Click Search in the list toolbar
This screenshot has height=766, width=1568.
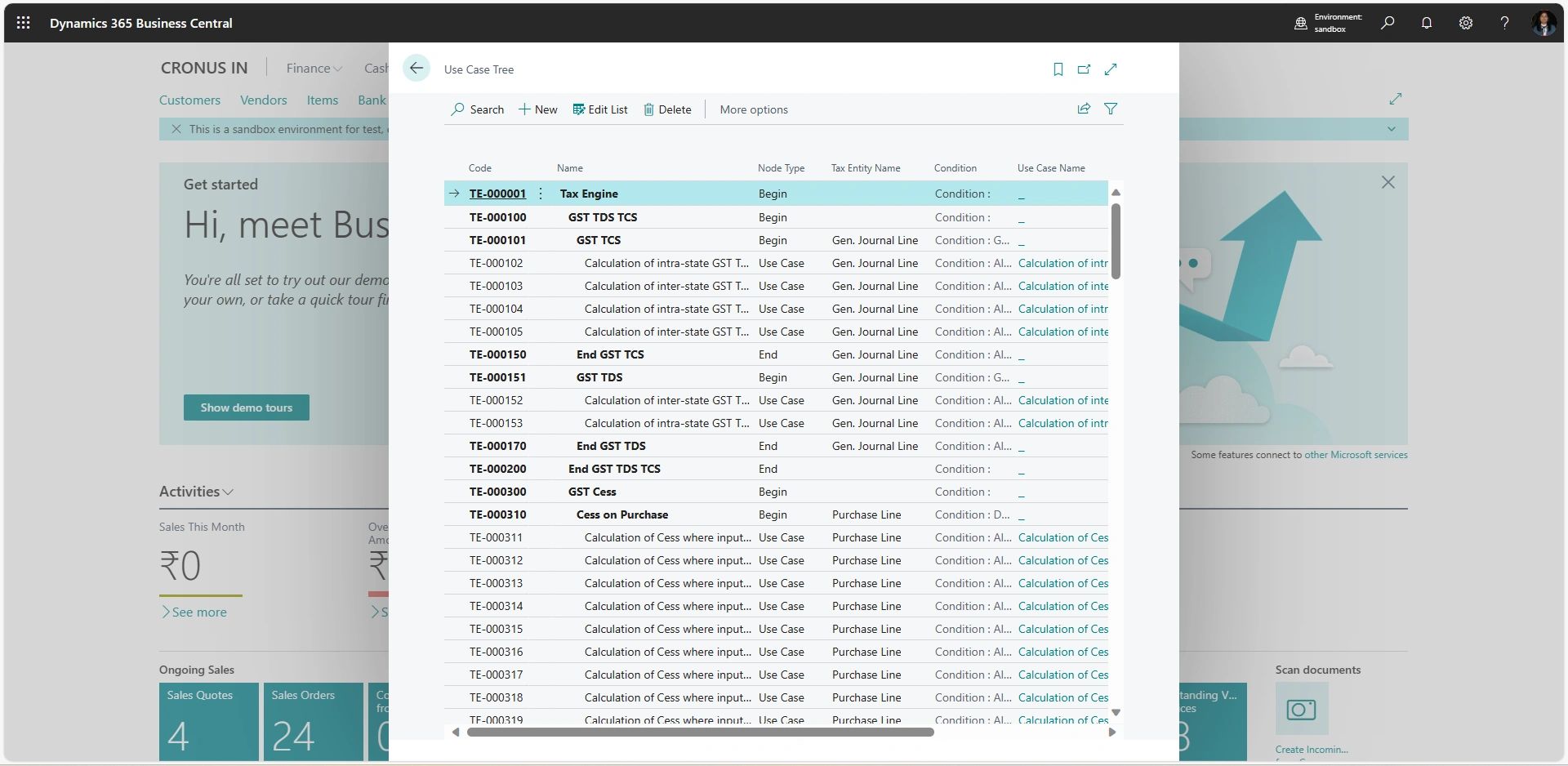[x=478, y=109]
